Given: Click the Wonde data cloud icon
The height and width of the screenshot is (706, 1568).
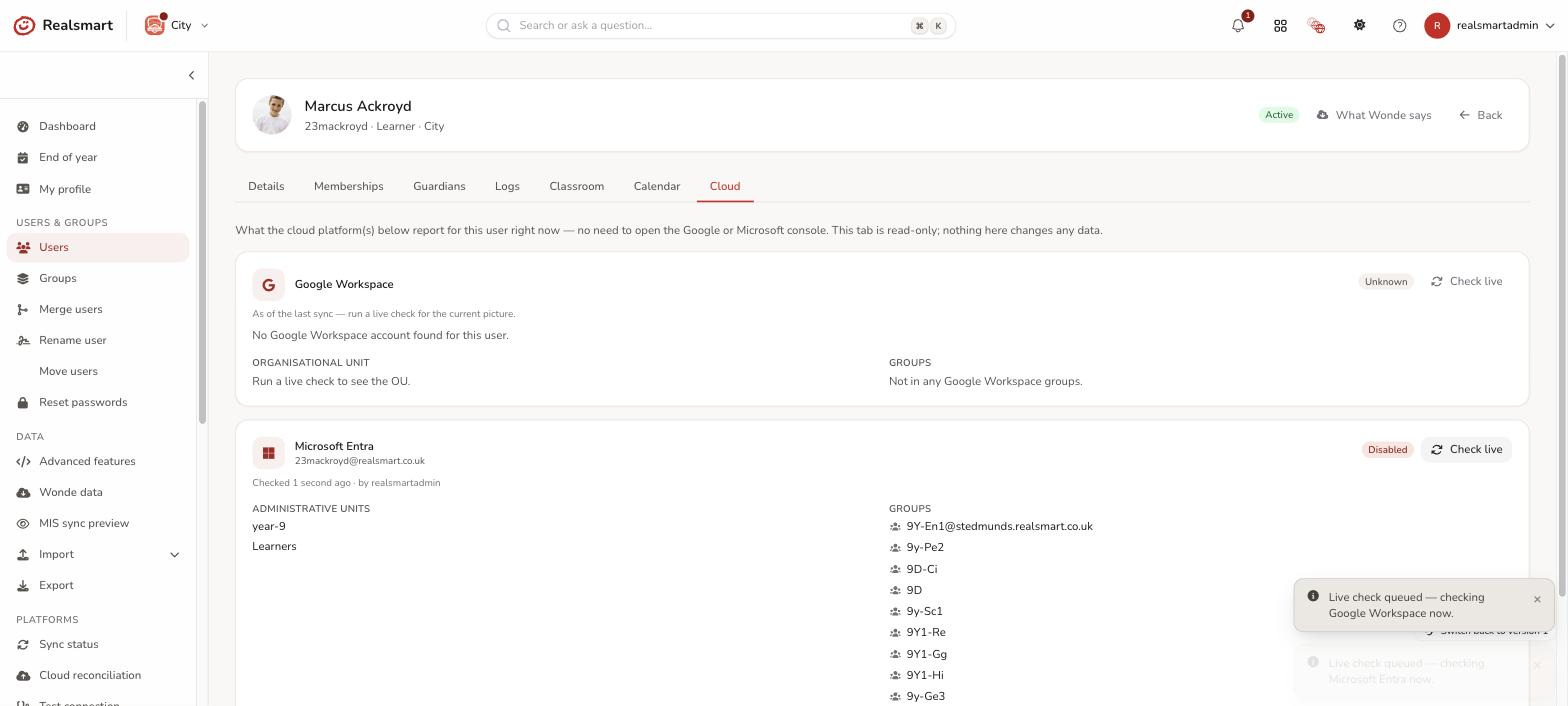Looking at the screenshot, I should point(23,492).
